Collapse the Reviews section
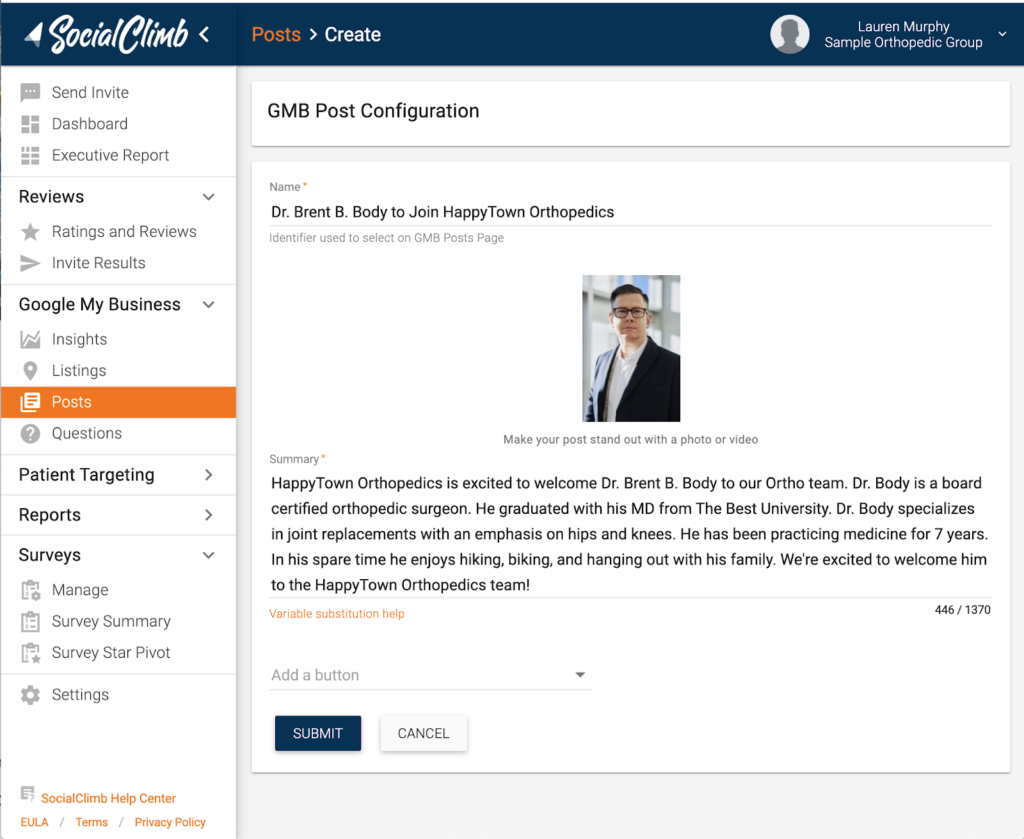 pos(208,197)
